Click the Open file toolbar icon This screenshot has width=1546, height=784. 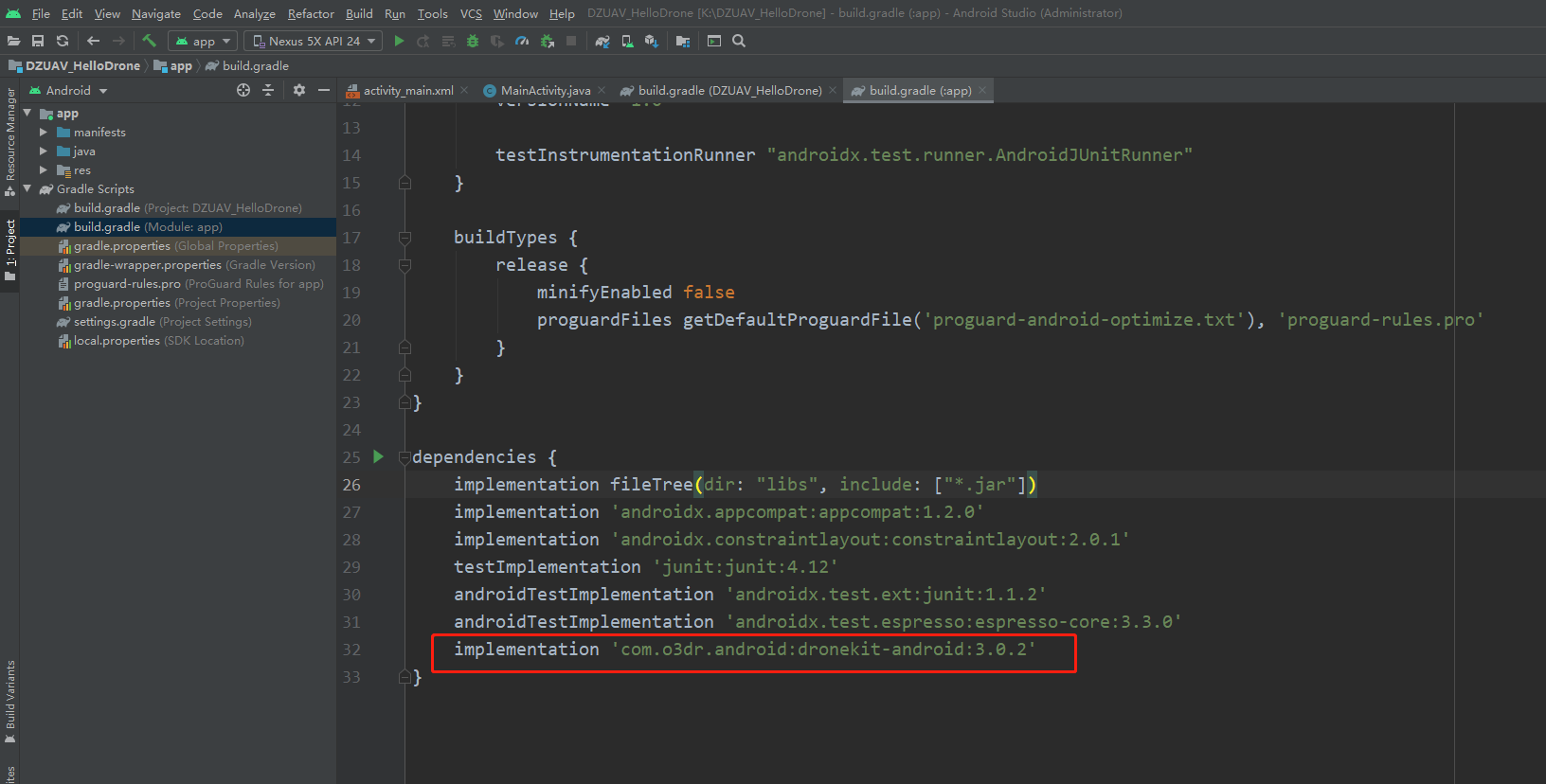click(x=13, y=41)
